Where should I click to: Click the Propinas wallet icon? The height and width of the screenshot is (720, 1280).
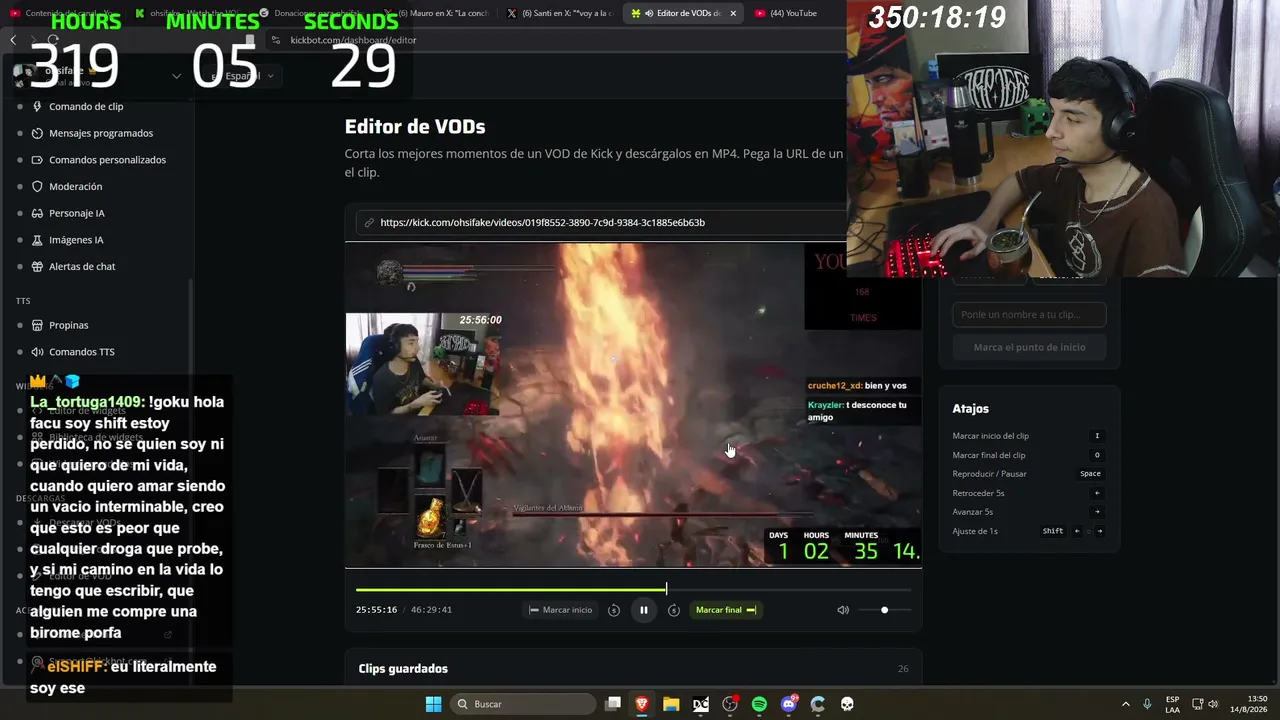click(x=37, y=325)
